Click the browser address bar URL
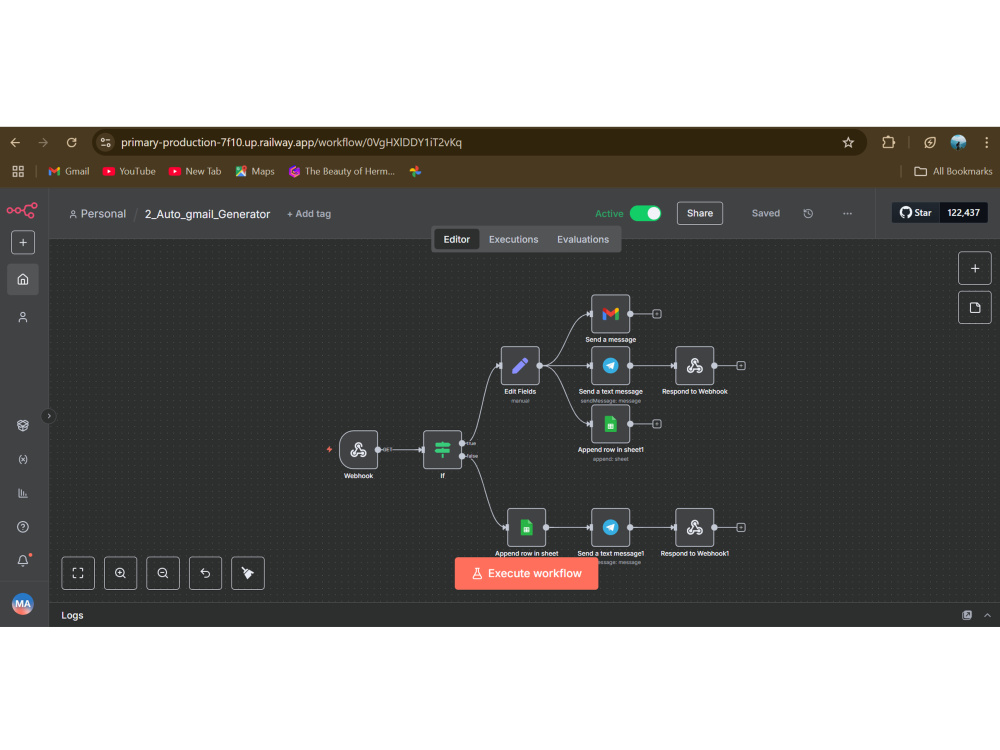This screenshot has width=1000, height=750. 291,142
